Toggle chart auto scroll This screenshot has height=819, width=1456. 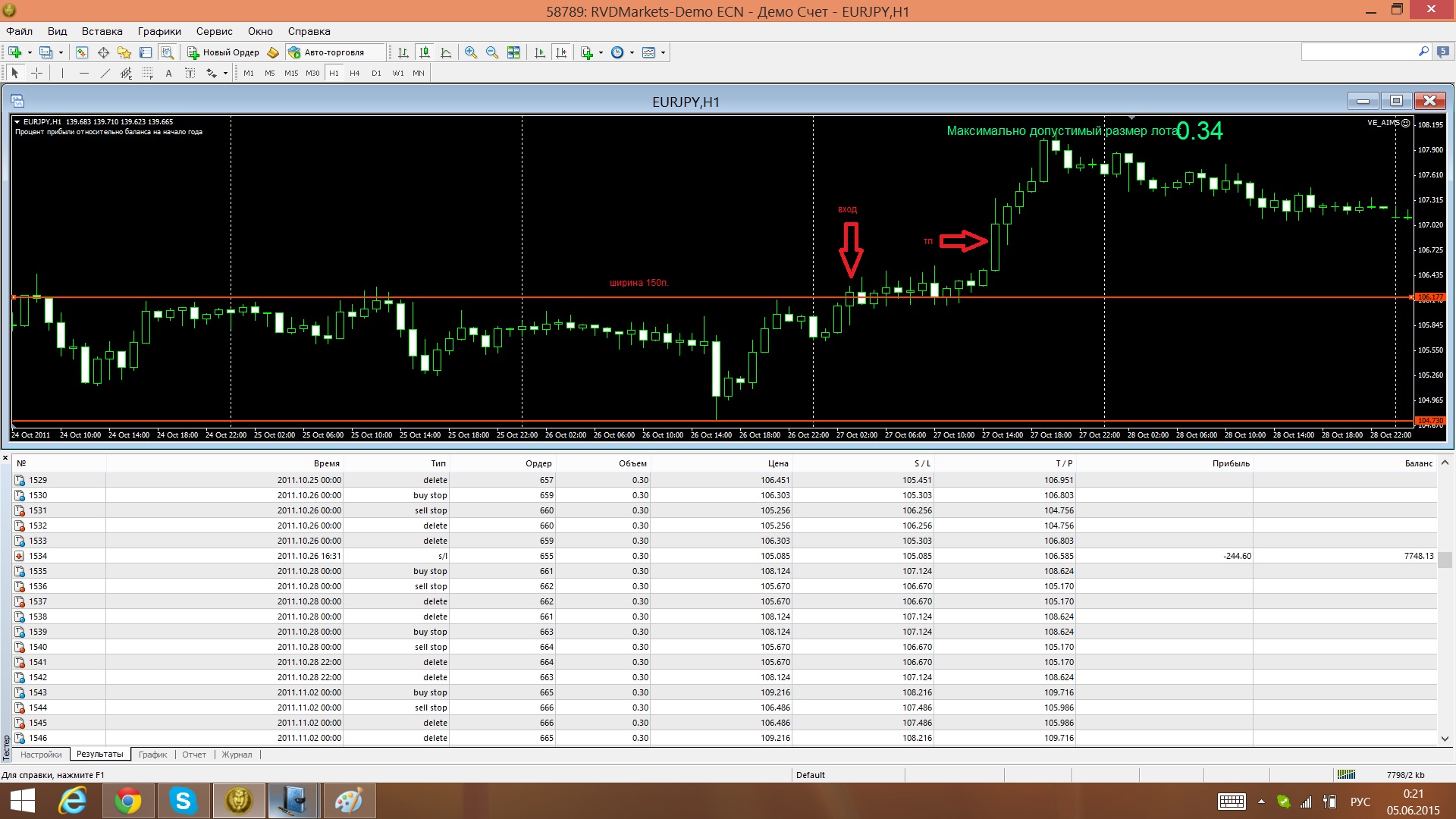point(540,52)
